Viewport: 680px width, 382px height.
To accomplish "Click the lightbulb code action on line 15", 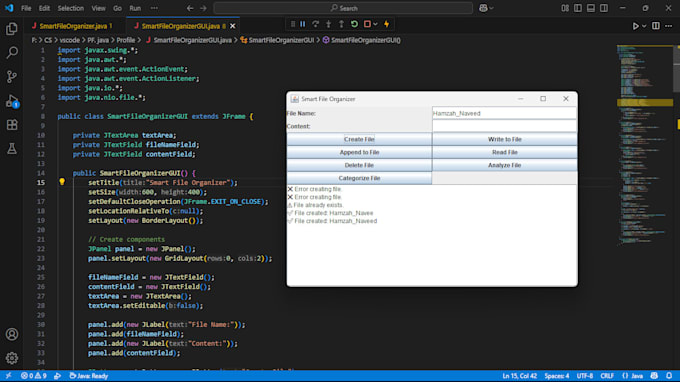I will point(62,182).
